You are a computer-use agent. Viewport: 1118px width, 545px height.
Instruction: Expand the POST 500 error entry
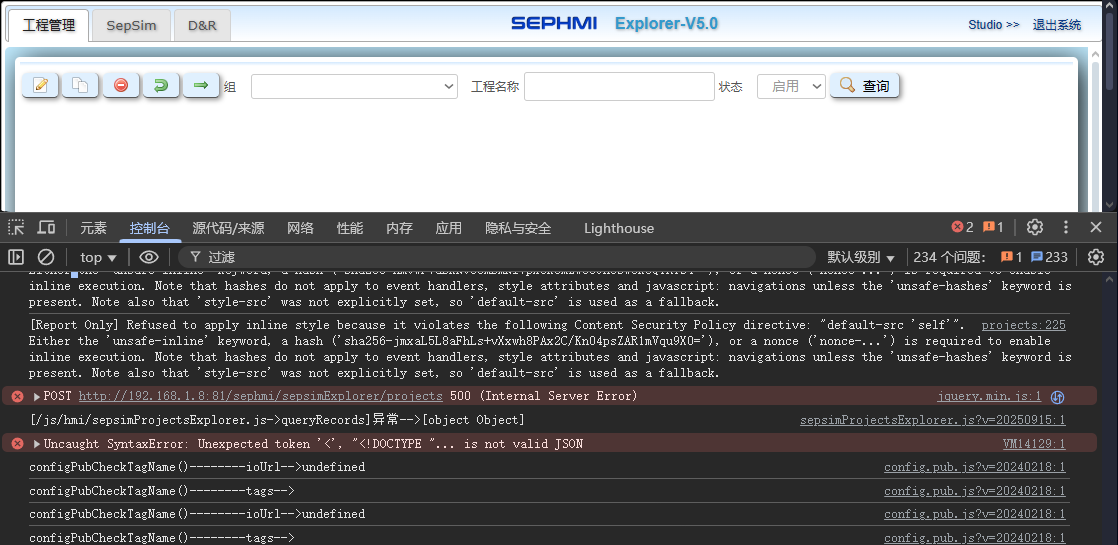pos(37,397)
